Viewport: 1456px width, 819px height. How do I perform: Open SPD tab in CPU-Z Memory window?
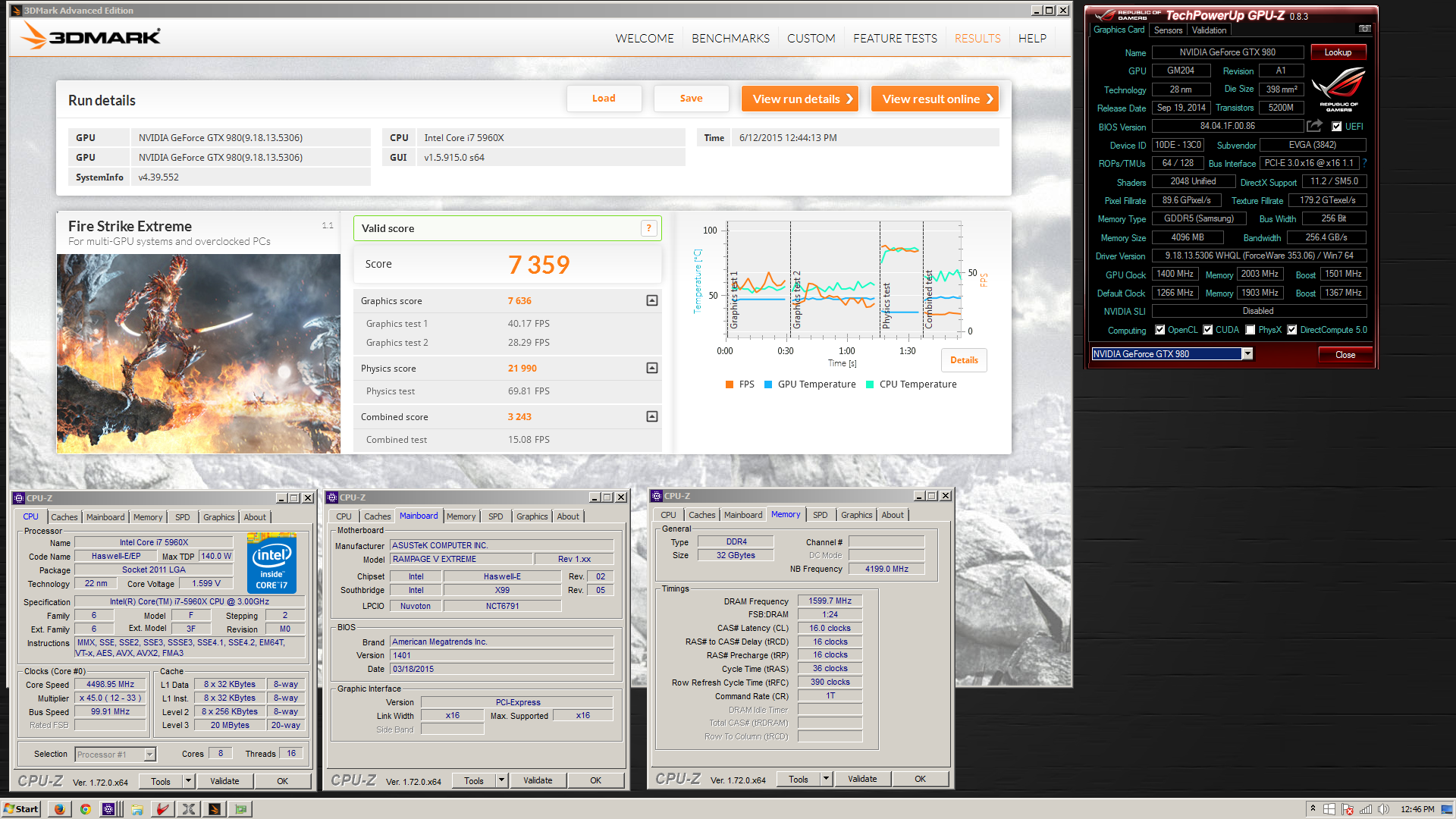(821, 515)
